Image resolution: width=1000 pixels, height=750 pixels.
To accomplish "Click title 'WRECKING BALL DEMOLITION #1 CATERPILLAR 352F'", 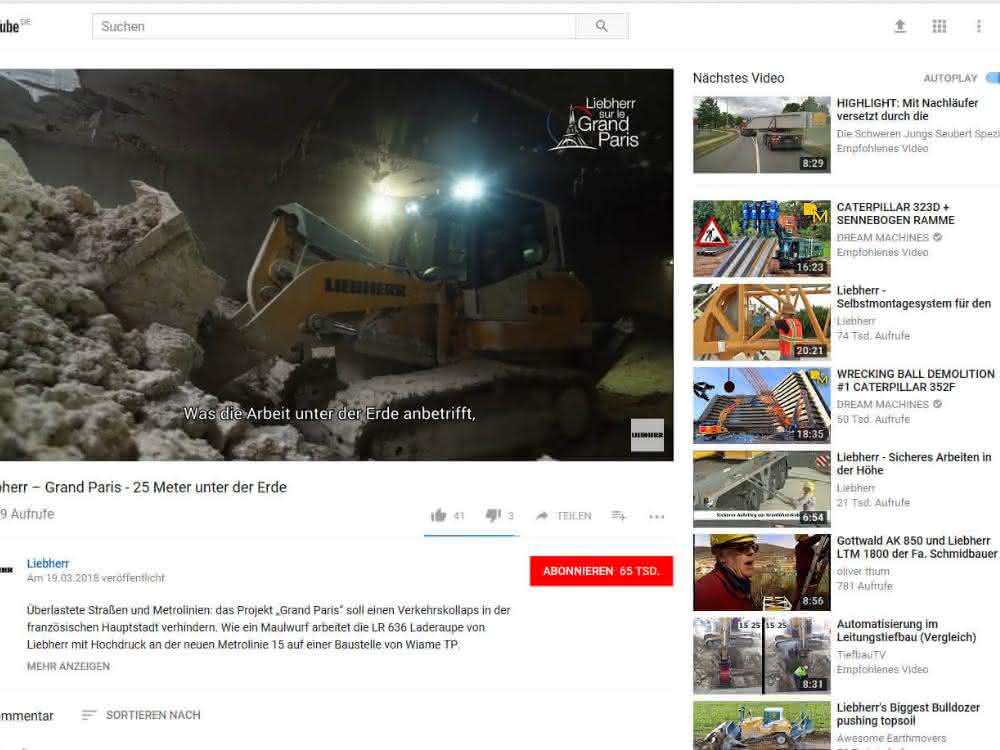I will pyautogui.click(x=916, y=380).
